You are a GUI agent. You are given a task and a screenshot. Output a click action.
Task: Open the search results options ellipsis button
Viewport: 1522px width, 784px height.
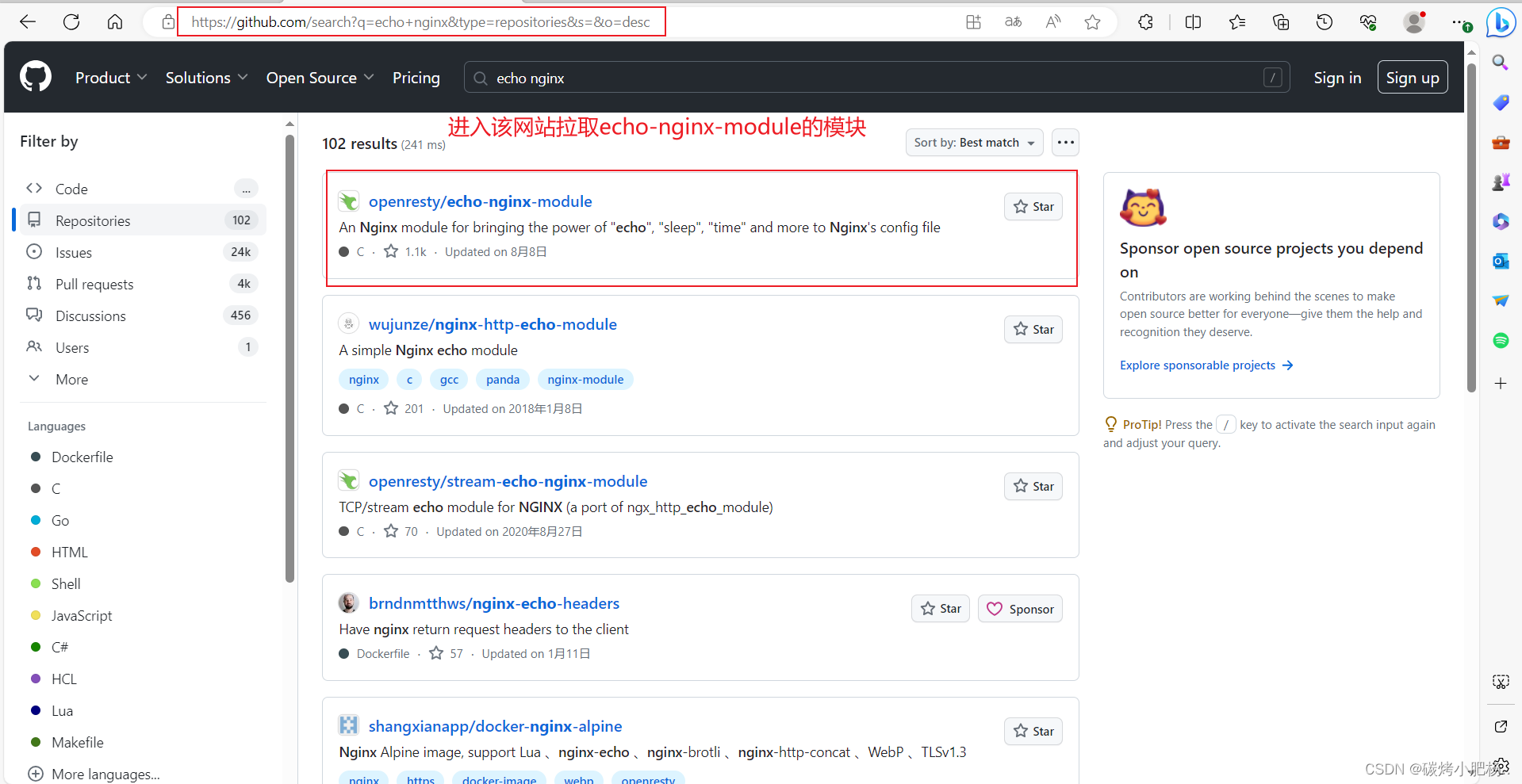pyautogui.click(x=1066, y=143)
